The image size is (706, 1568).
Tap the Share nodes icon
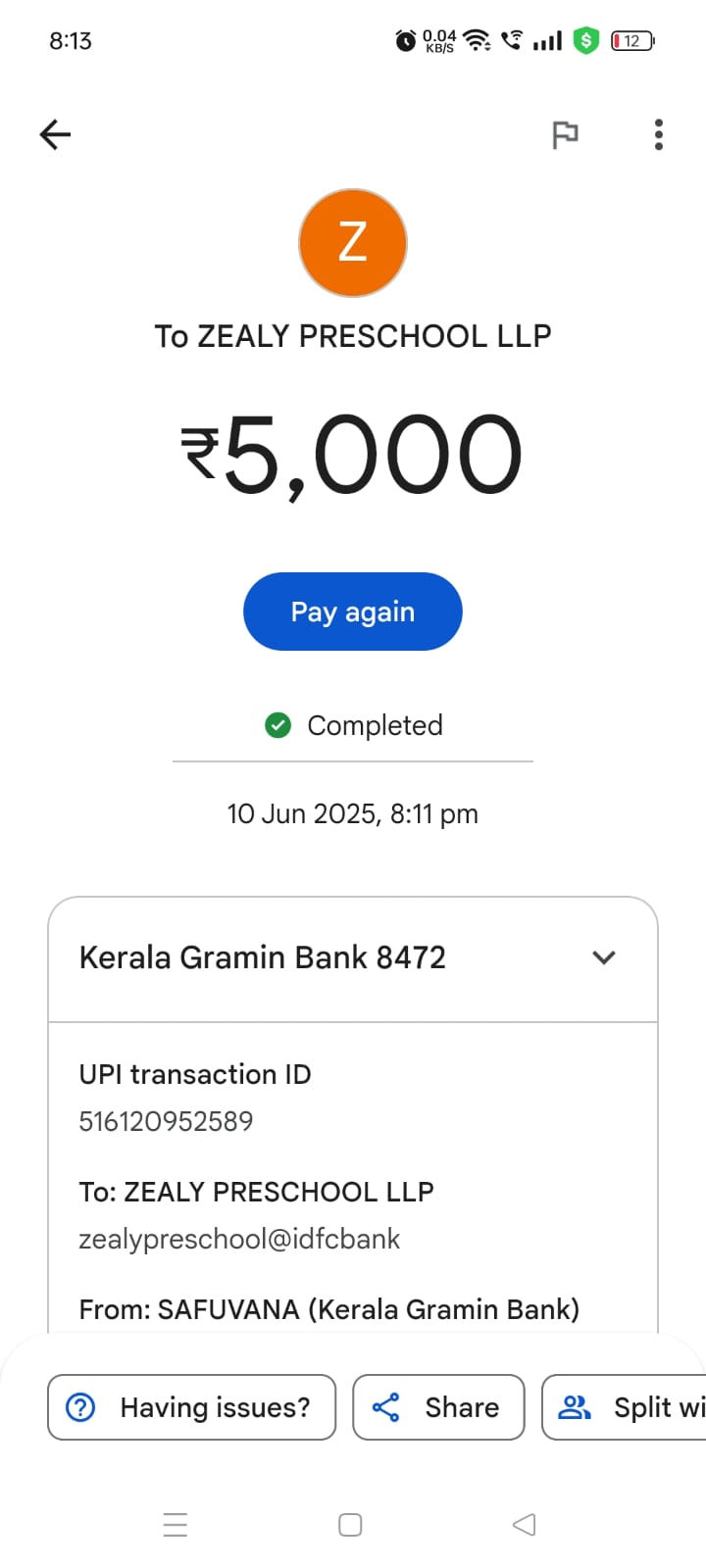click(x=386, y=1407)
